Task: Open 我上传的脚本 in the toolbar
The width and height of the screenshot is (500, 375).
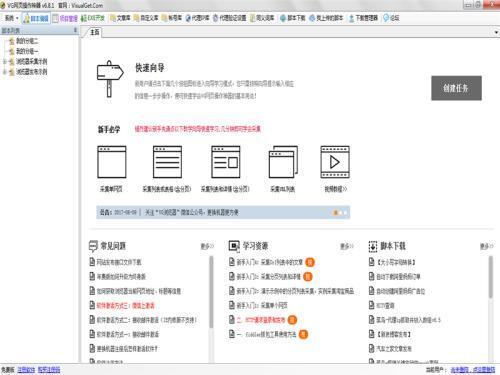Action: [x=326, y=18]
